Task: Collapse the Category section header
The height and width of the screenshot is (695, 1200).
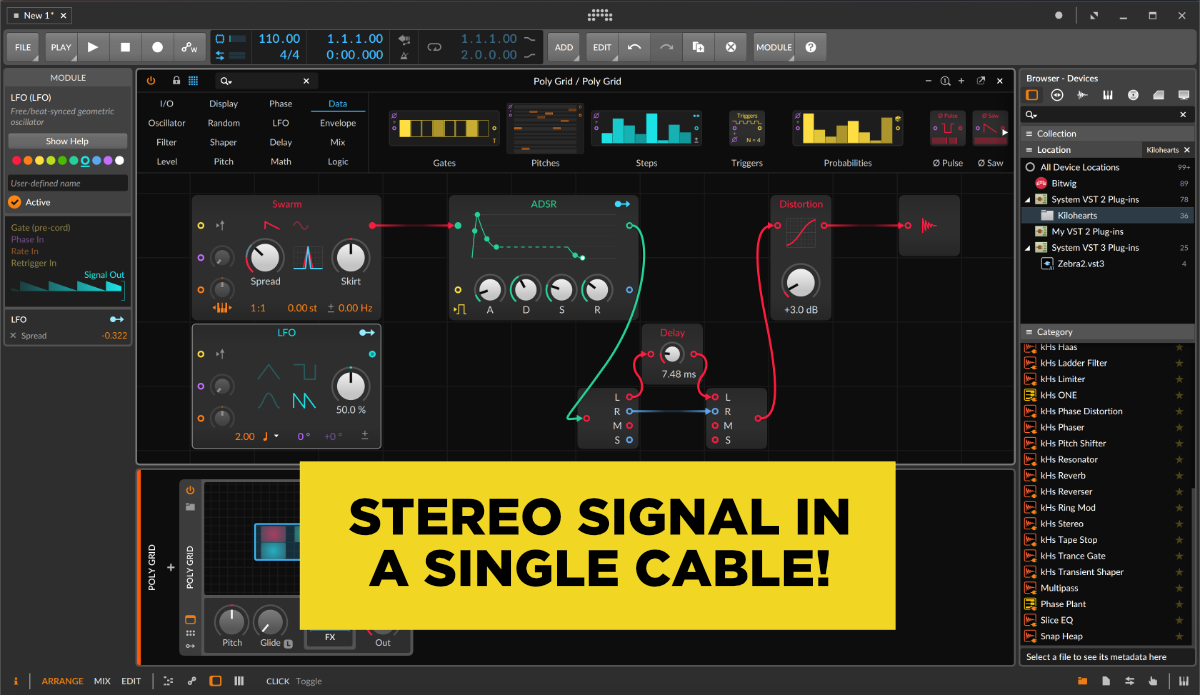Action: (x=1108, y=332)
